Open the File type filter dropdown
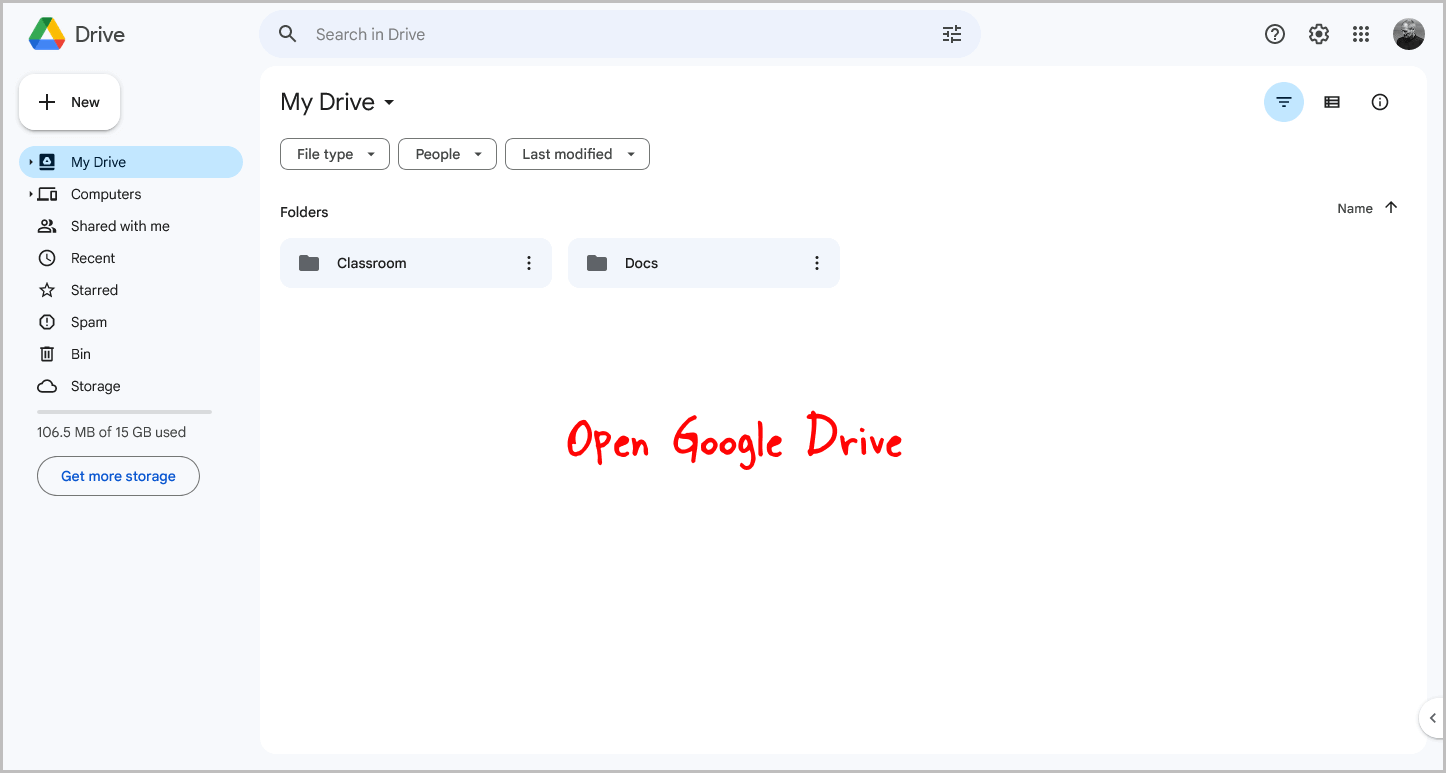1446x773 pixels. point(335,154)
